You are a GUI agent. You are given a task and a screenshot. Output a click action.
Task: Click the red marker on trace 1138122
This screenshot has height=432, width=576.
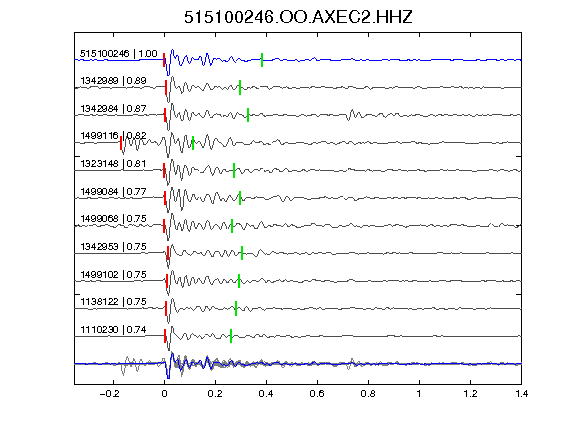pos(166,309)
